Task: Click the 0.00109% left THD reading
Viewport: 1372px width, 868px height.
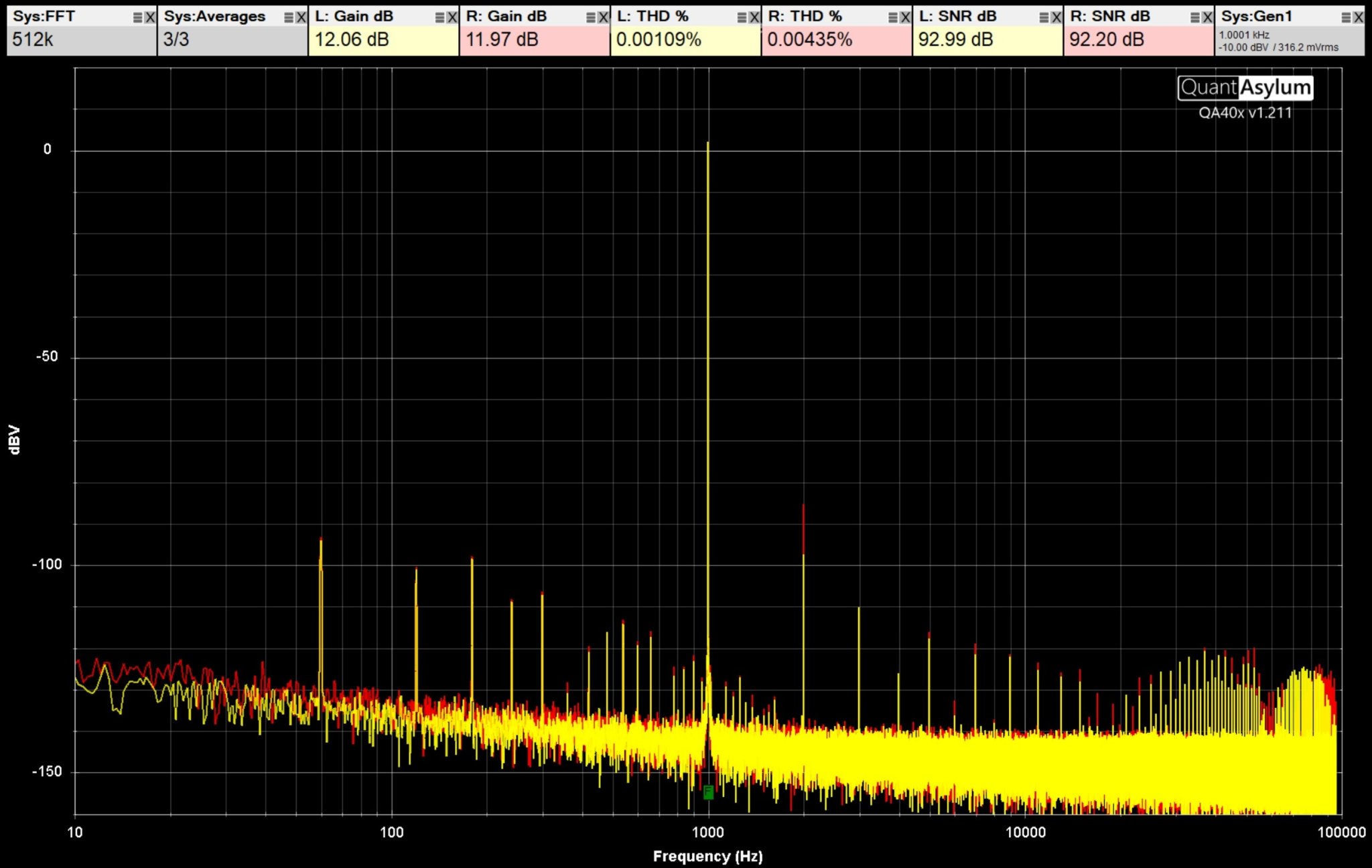Action: coord(659,40)
